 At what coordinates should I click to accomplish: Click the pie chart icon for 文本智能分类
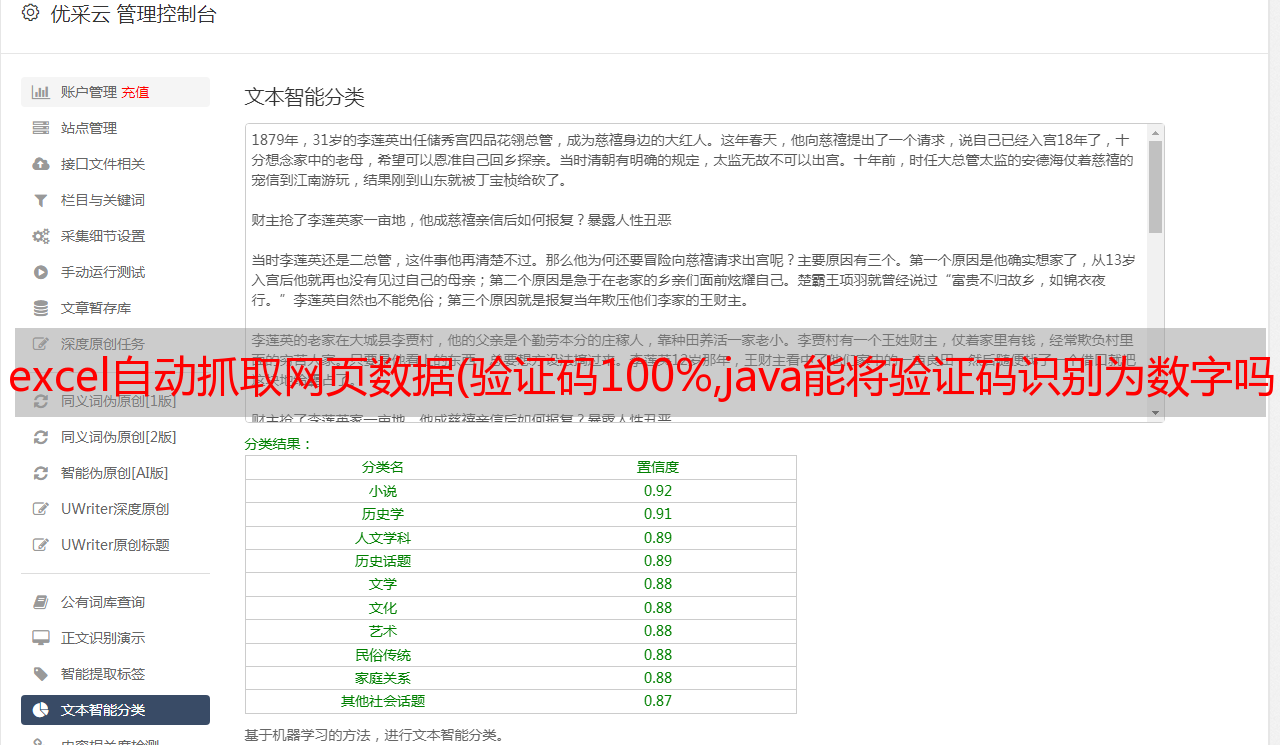[x=41, y=710]
